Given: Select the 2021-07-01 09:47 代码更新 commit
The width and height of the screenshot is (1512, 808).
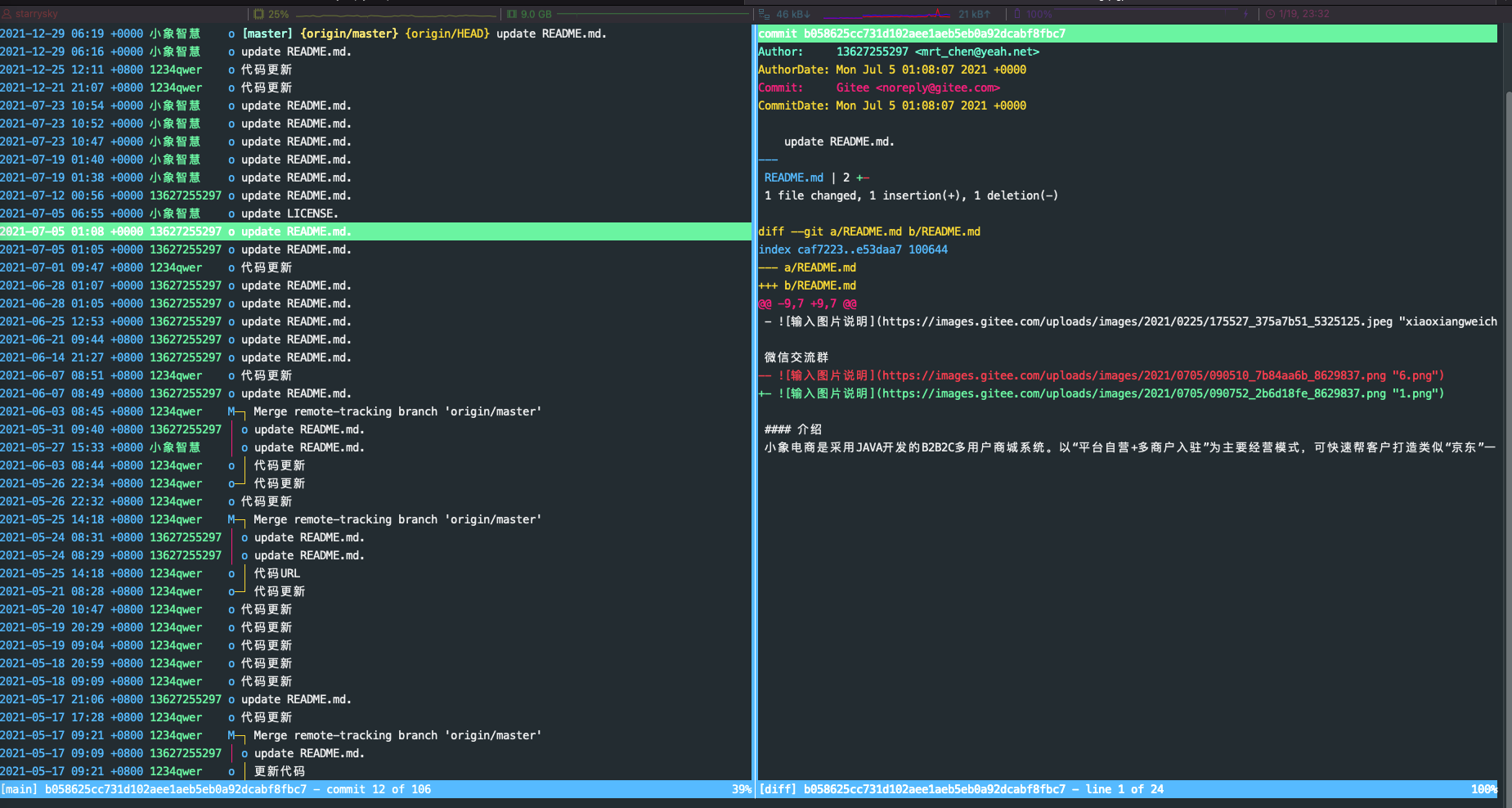Looking at the screenshot, I should point(375,267).
